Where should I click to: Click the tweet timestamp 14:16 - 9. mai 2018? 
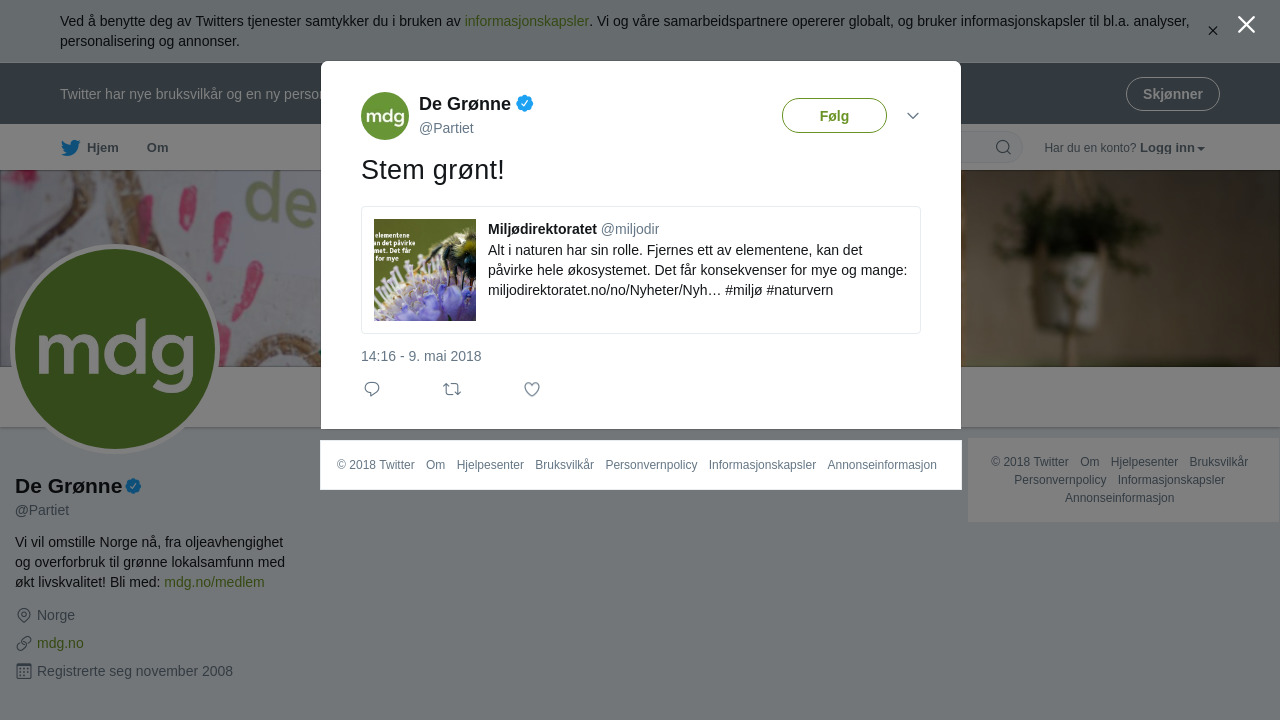(421, 356)
